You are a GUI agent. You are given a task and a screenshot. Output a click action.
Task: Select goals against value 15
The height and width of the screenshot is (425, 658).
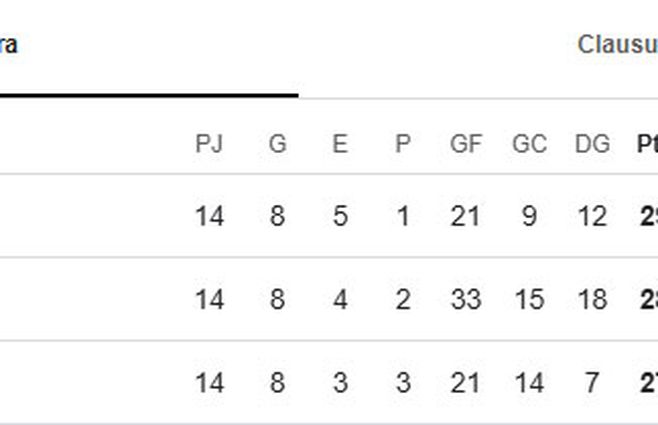(529, 300)
